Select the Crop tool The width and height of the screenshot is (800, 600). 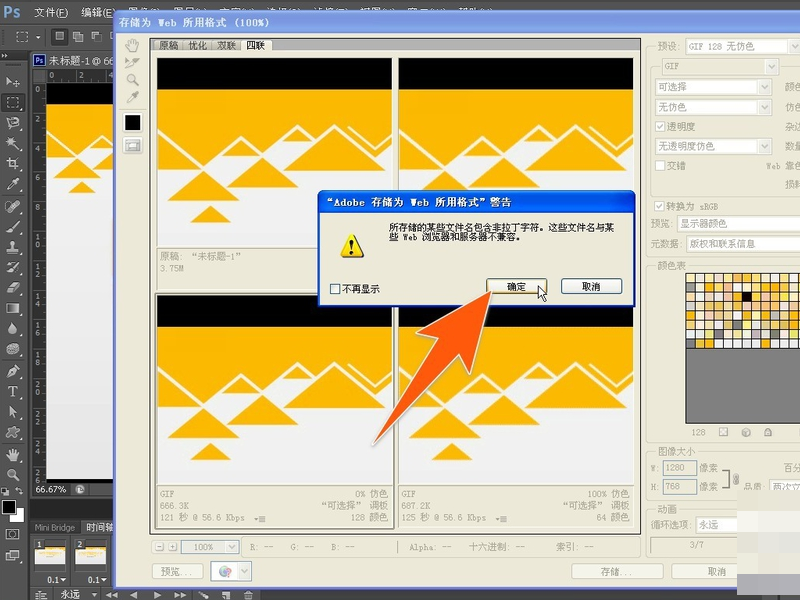[x=13, y=164]
